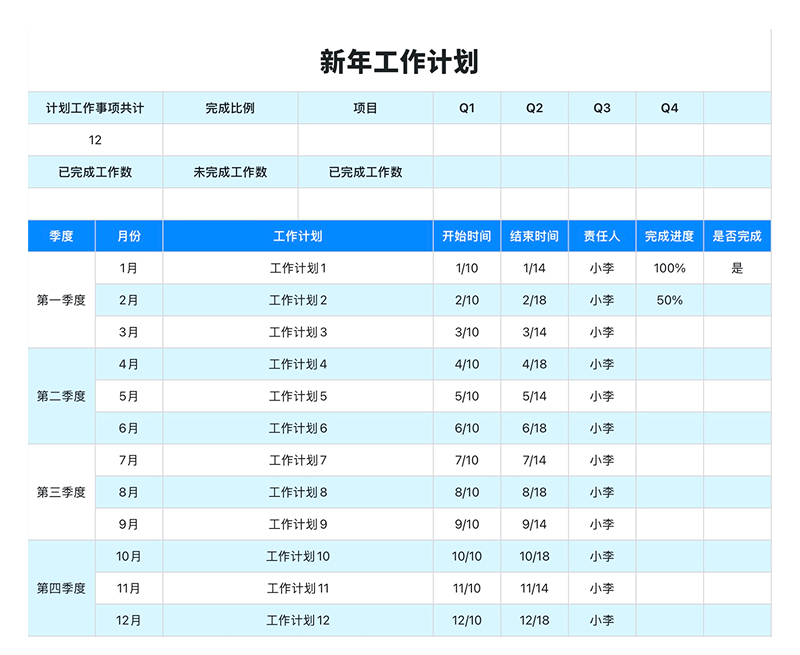Viewport: 800px width, 655px height.
Task: Click the 2/18 end date cell
Action: (534, 300)
